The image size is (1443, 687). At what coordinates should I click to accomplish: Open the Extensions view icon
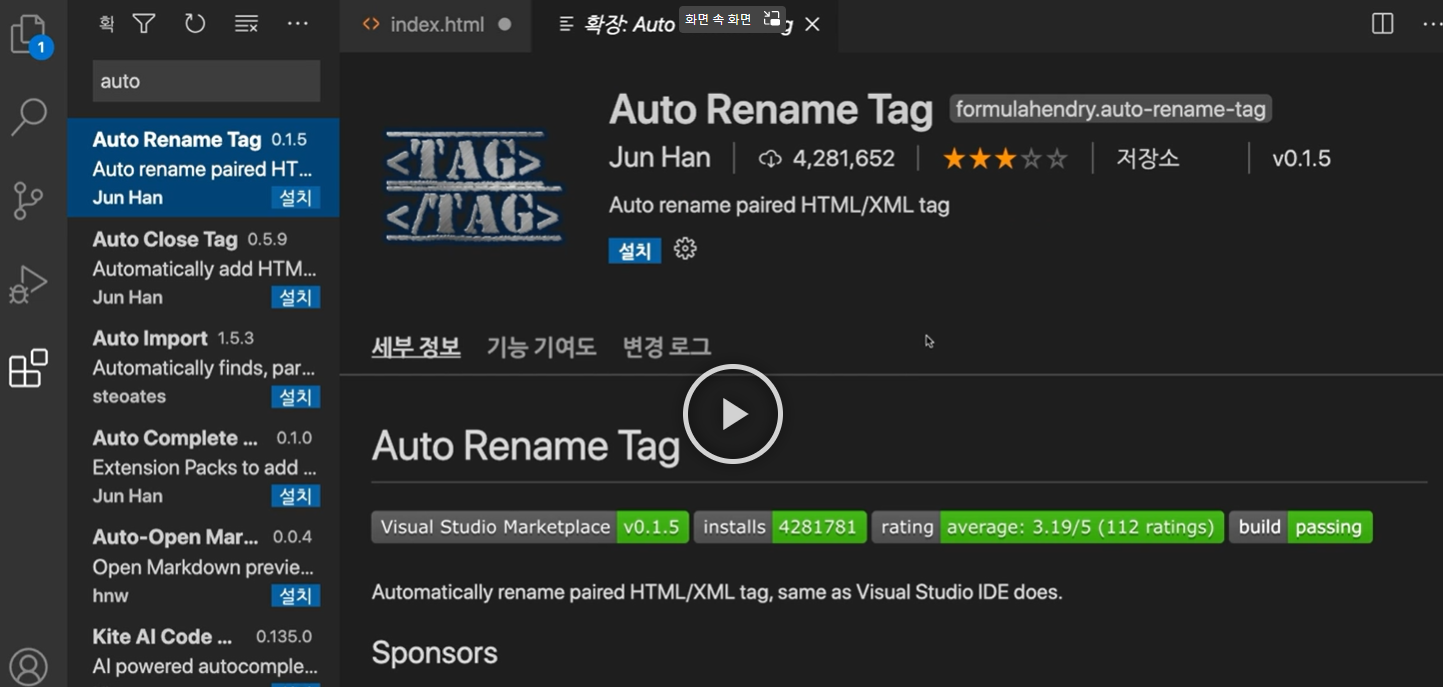click(x=29, y=368)
